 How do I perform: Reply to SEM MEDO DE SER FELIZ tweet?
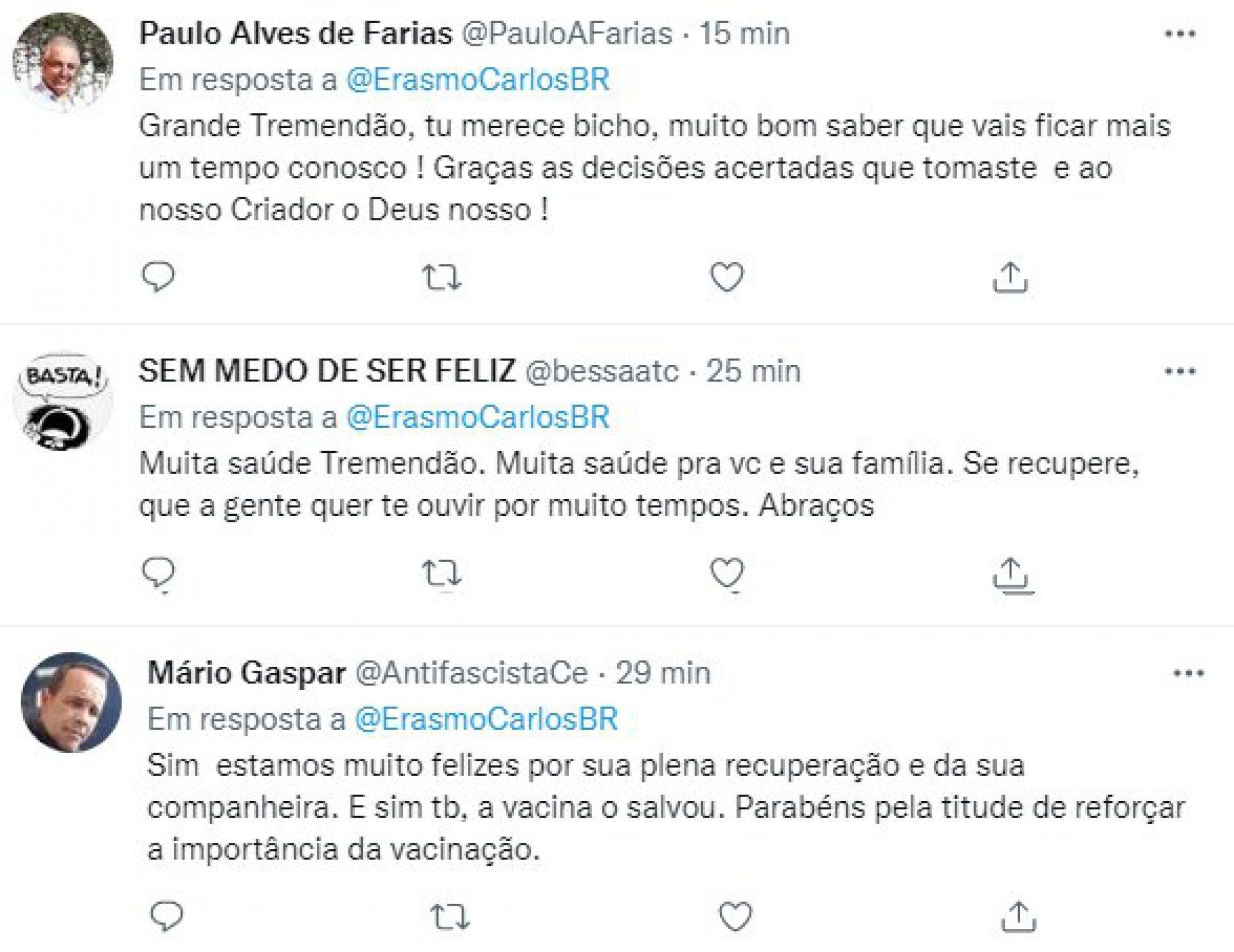click(158, 573)
